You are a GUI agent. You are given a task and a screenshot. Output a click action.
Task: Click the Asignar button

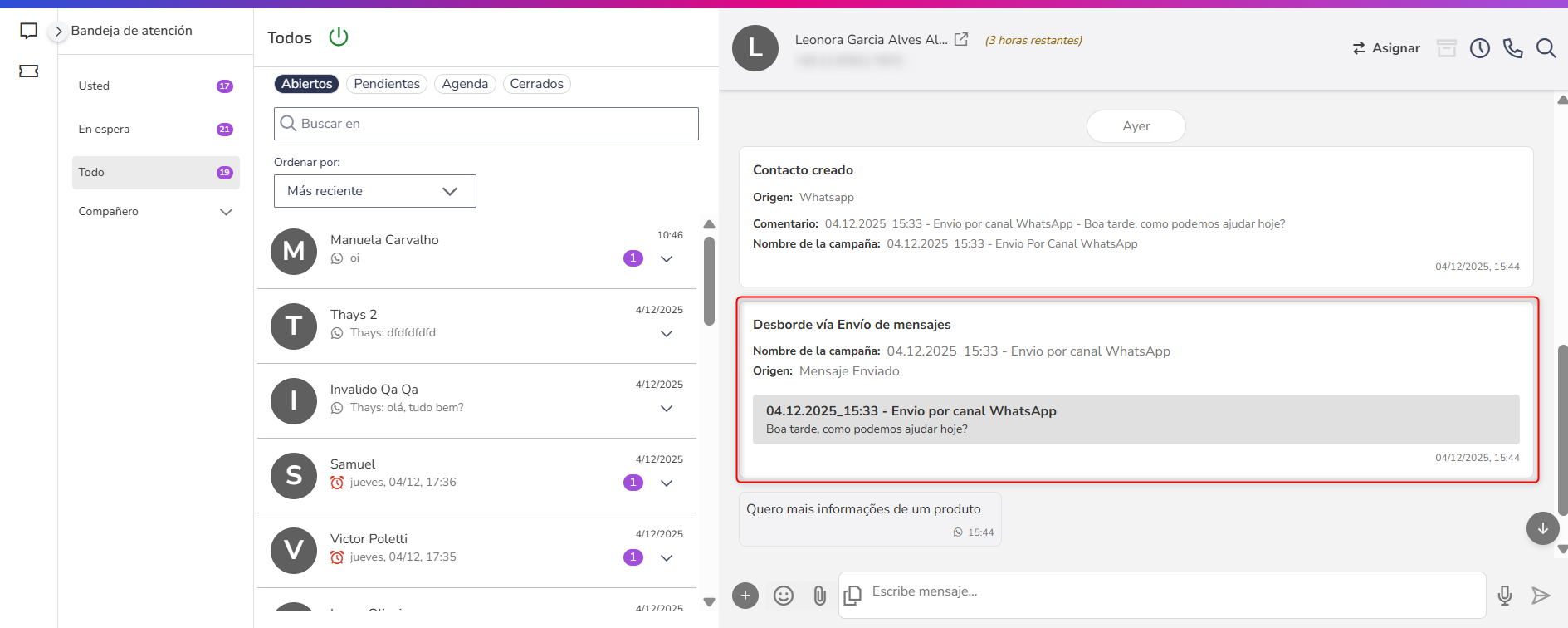(x=1386, y=48)
